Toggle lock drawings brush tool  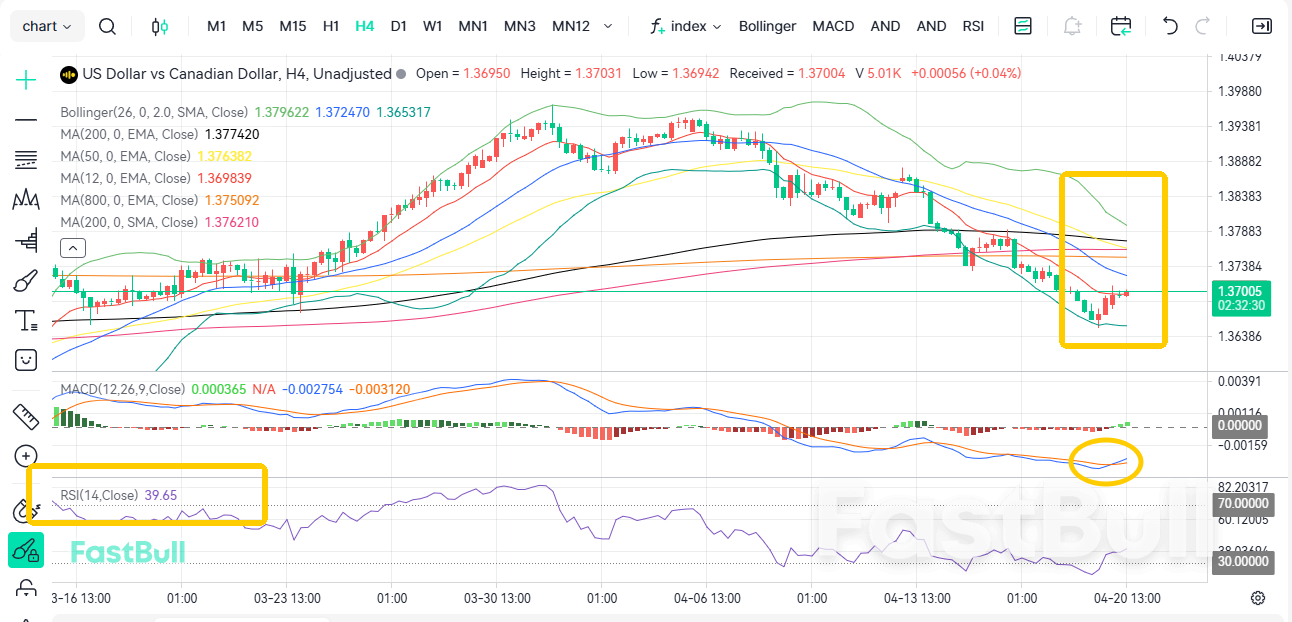point(26,549)
